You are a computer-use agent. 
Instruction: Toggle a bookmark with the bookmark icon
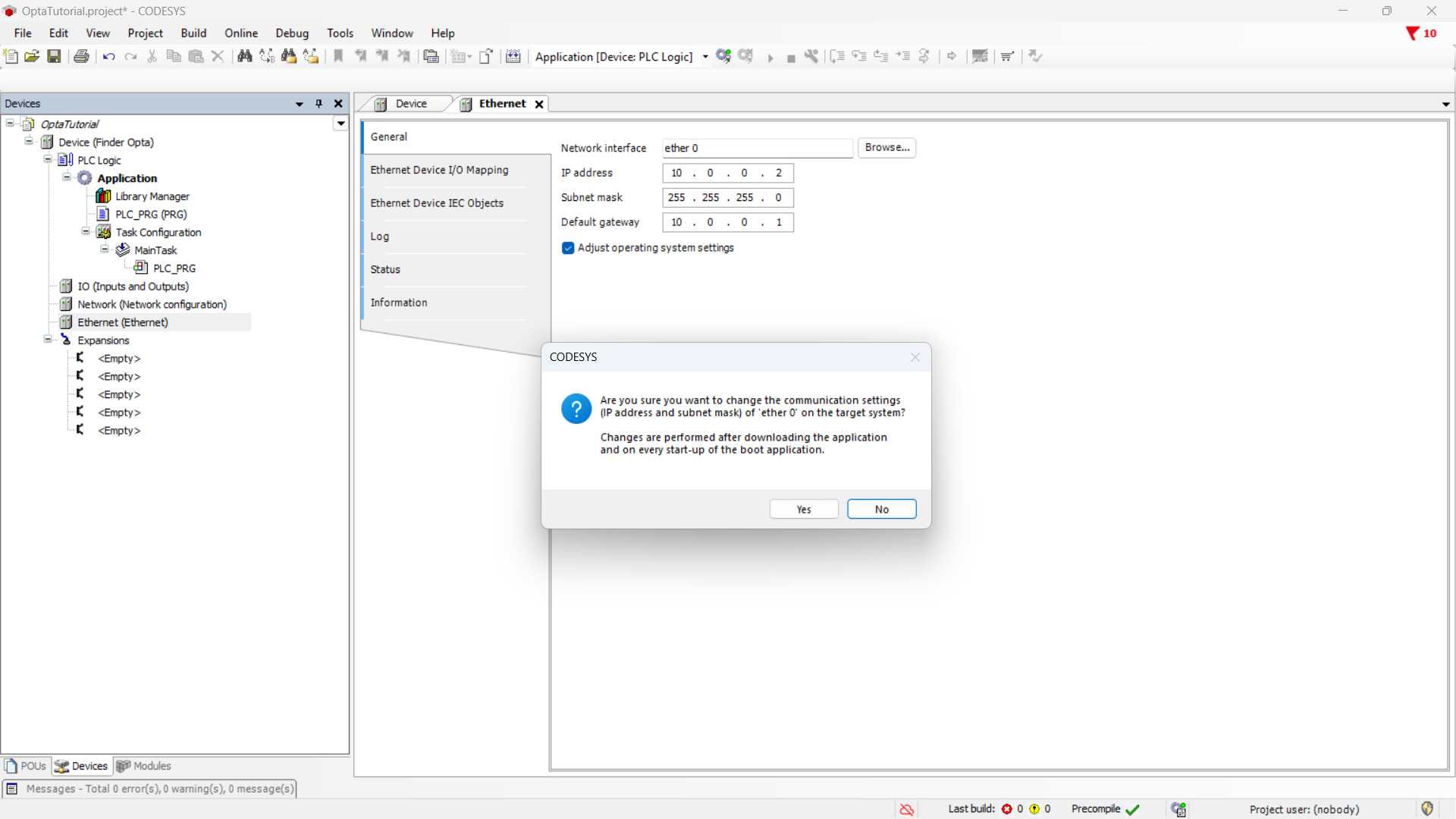pyautogui.click(x=337, y=56)
